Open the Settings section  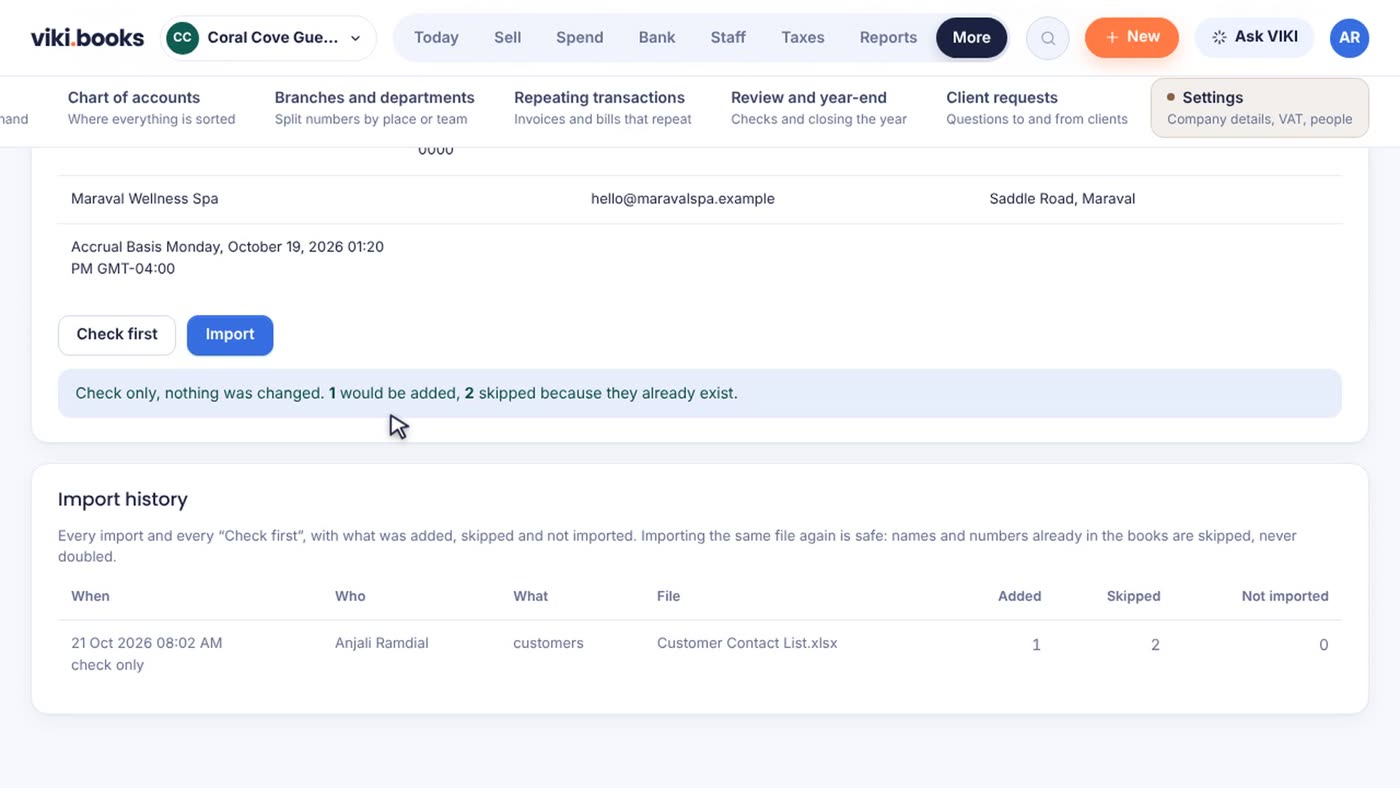coord(1259,108)
